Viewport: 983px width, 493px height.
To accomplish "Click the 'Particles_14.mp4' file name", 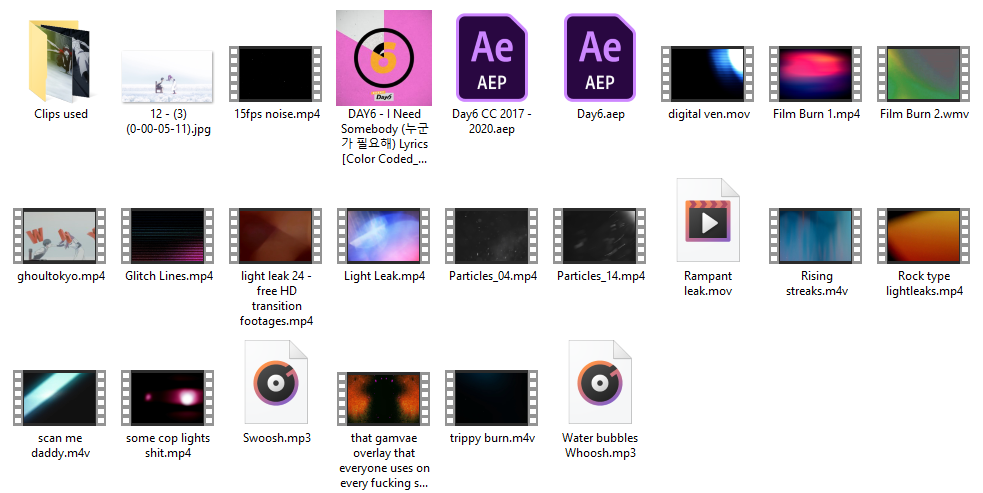I will tap(601, 276).
